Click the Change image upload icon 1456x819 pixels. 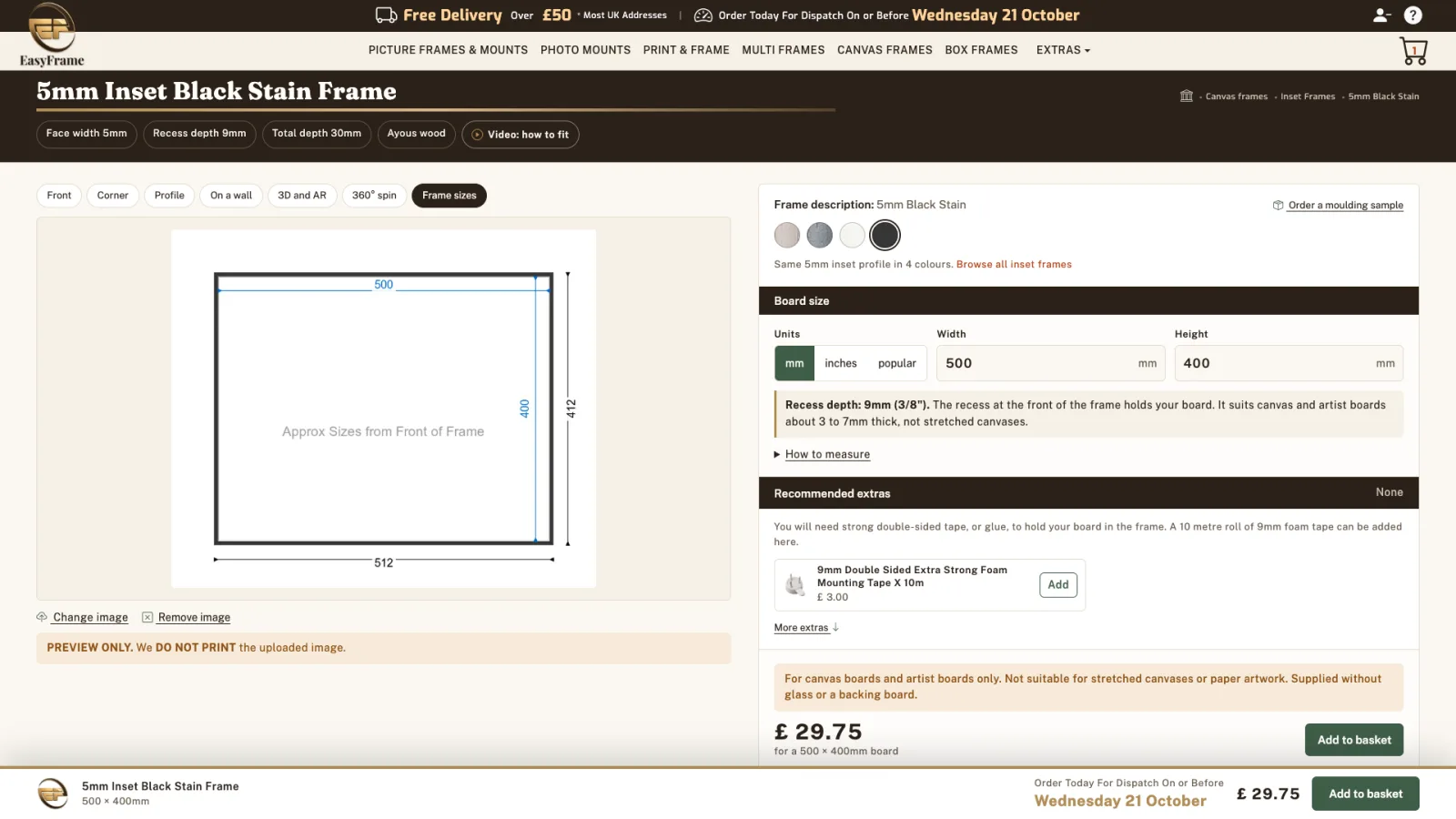(42, 617)
